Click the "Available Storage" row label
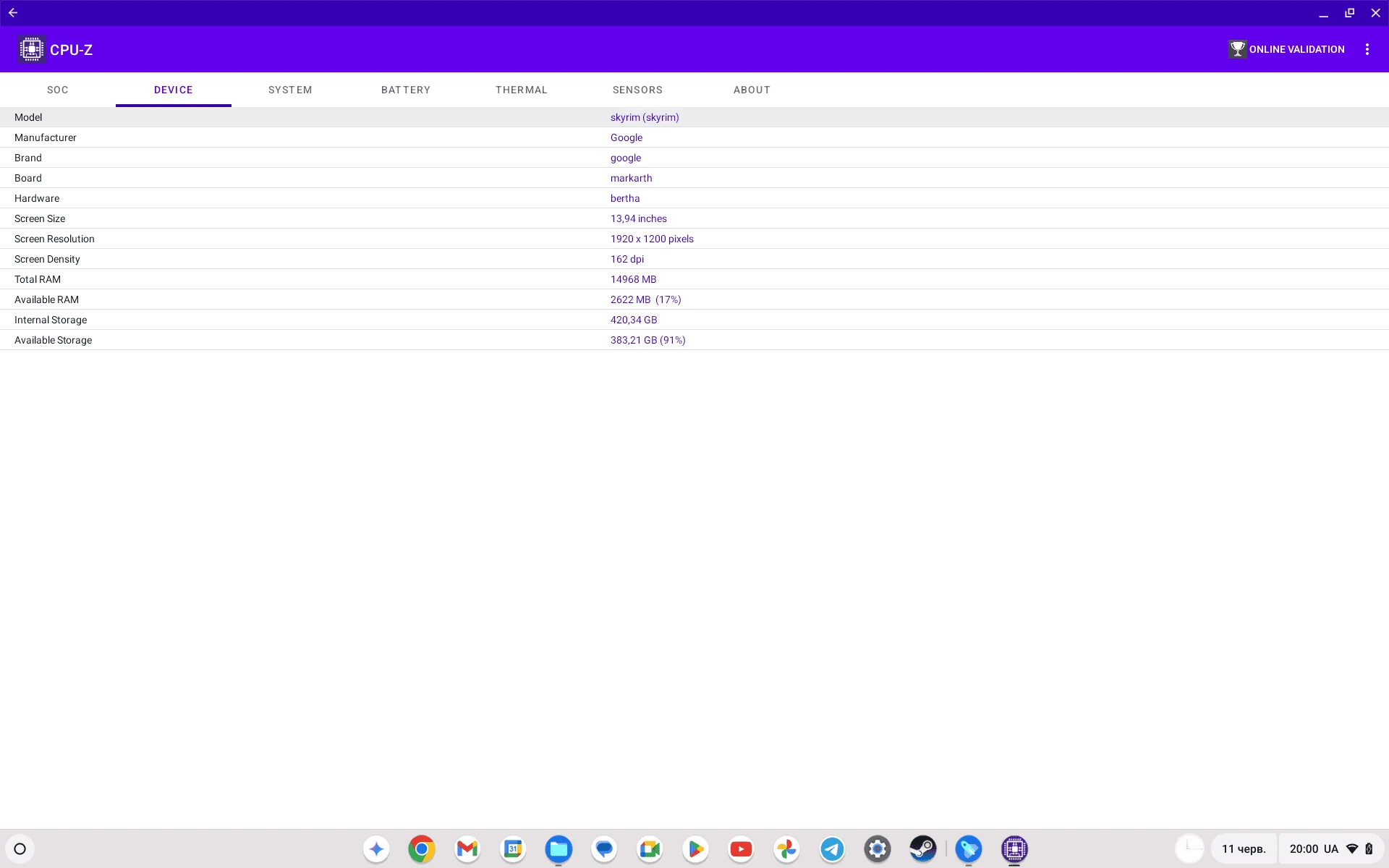The height and width of the screenshot is (868, 1389). pyautogui.click(x=54, y=340)
